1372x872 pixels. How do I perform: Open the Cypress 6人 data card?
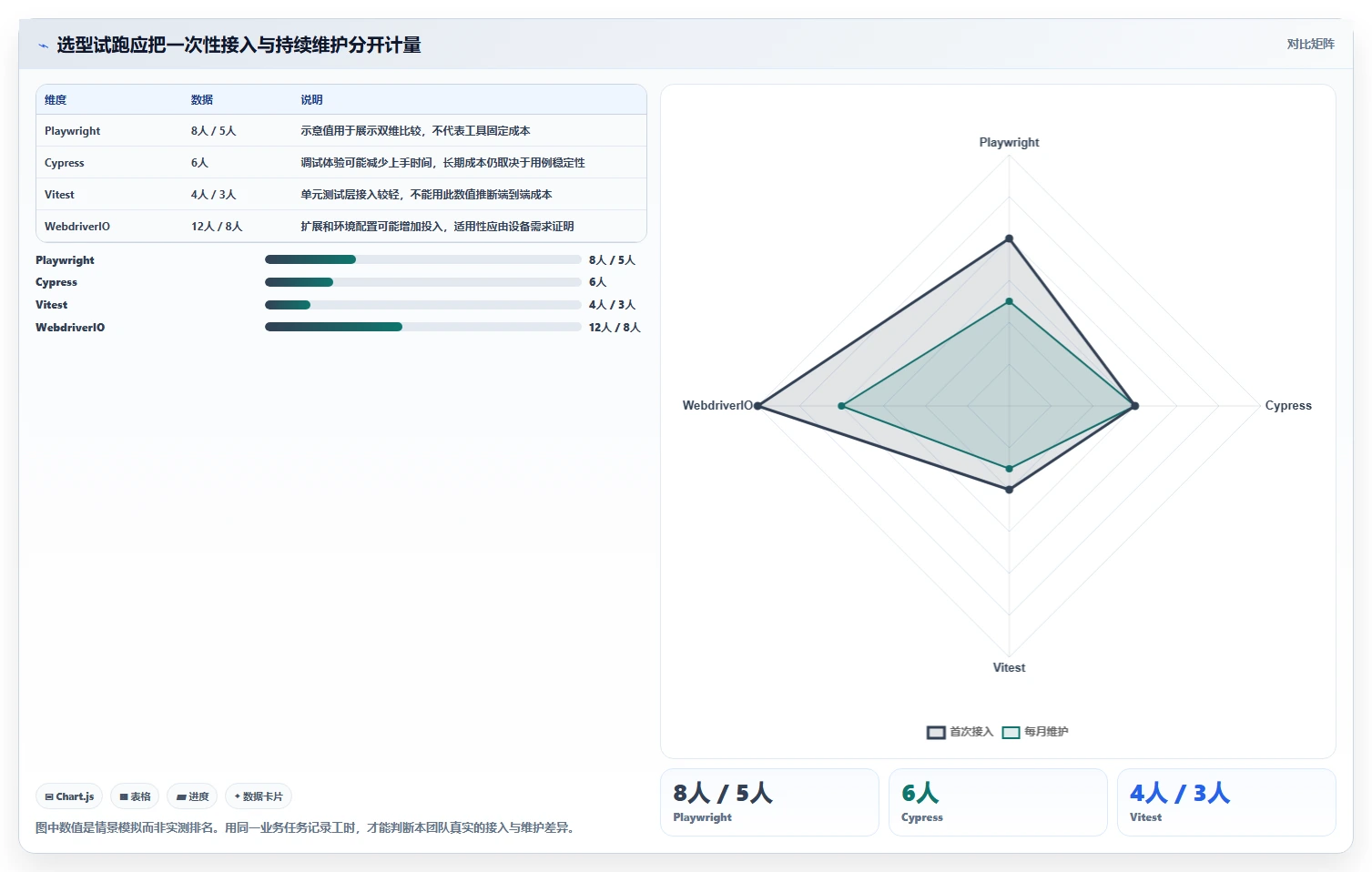tap(998, 802)
